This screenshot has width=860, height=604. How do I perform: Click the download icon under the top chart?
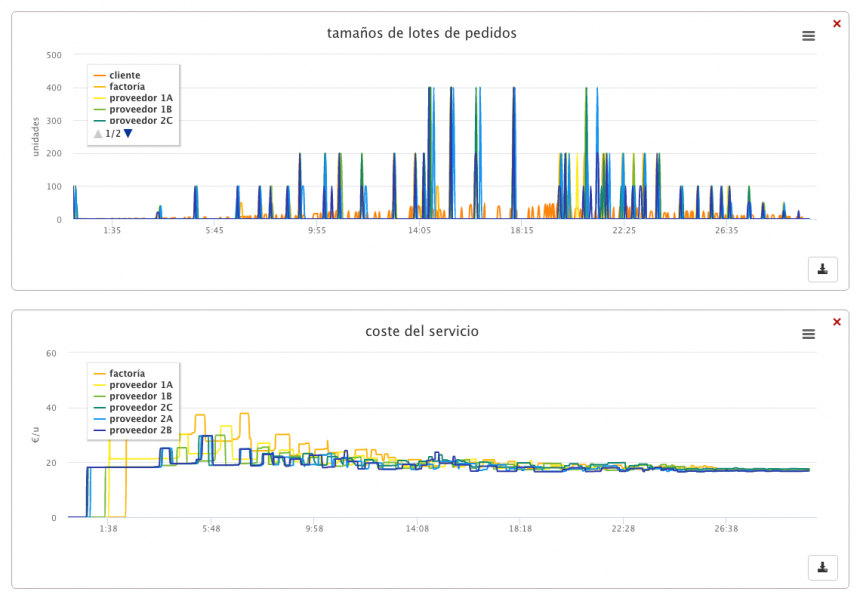tap(822, 269)
